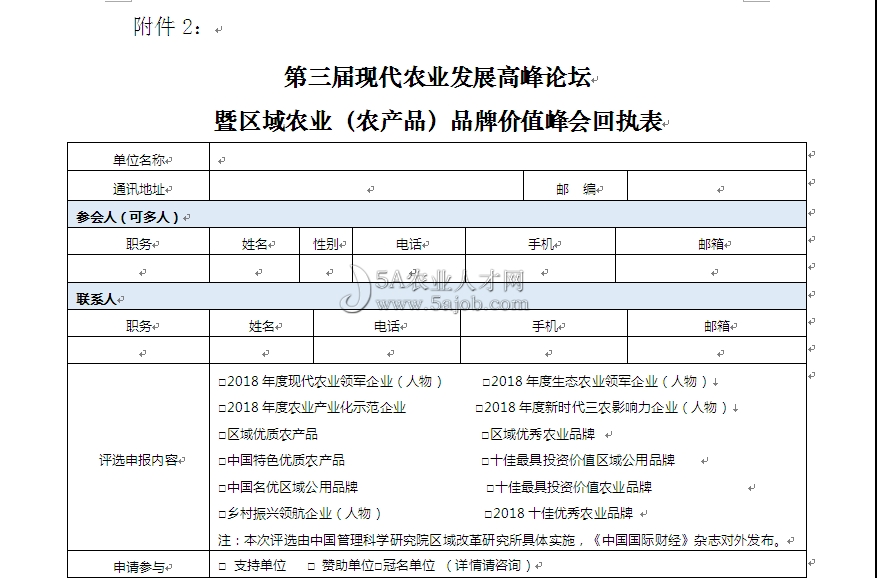Screen dimensions: 877x578
Task: Check 2018年度新时代三农影响力企业 option
Action: tap(480, 408)
